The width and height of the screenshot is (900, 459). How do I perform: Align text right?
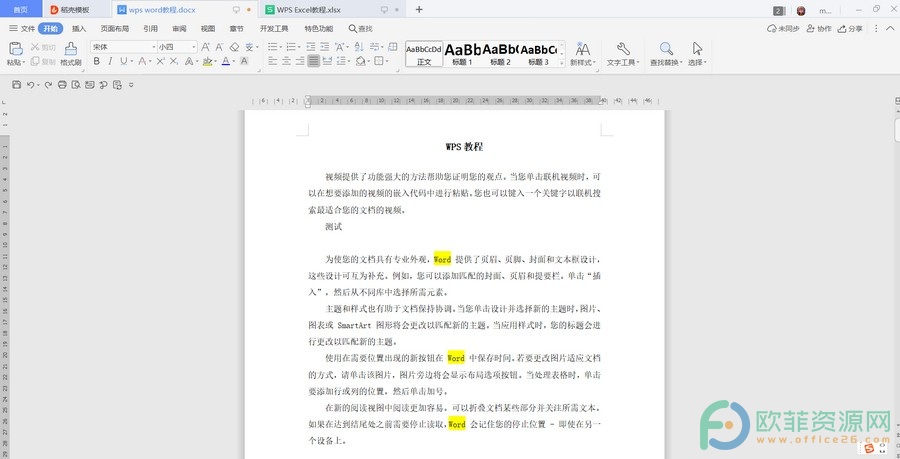300,61
